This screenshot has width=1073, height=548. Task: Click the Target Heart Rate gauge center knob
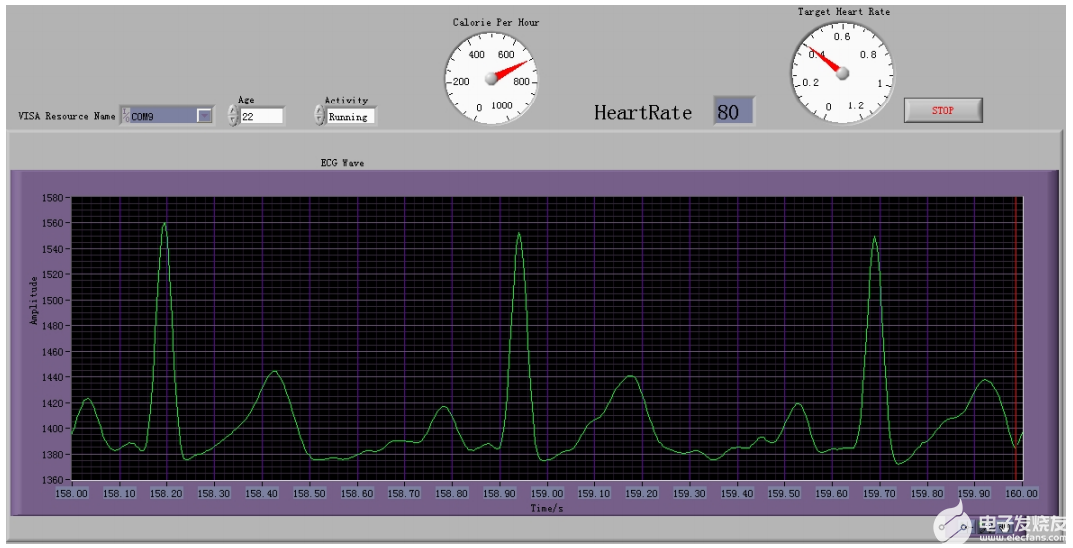[841, 73]
